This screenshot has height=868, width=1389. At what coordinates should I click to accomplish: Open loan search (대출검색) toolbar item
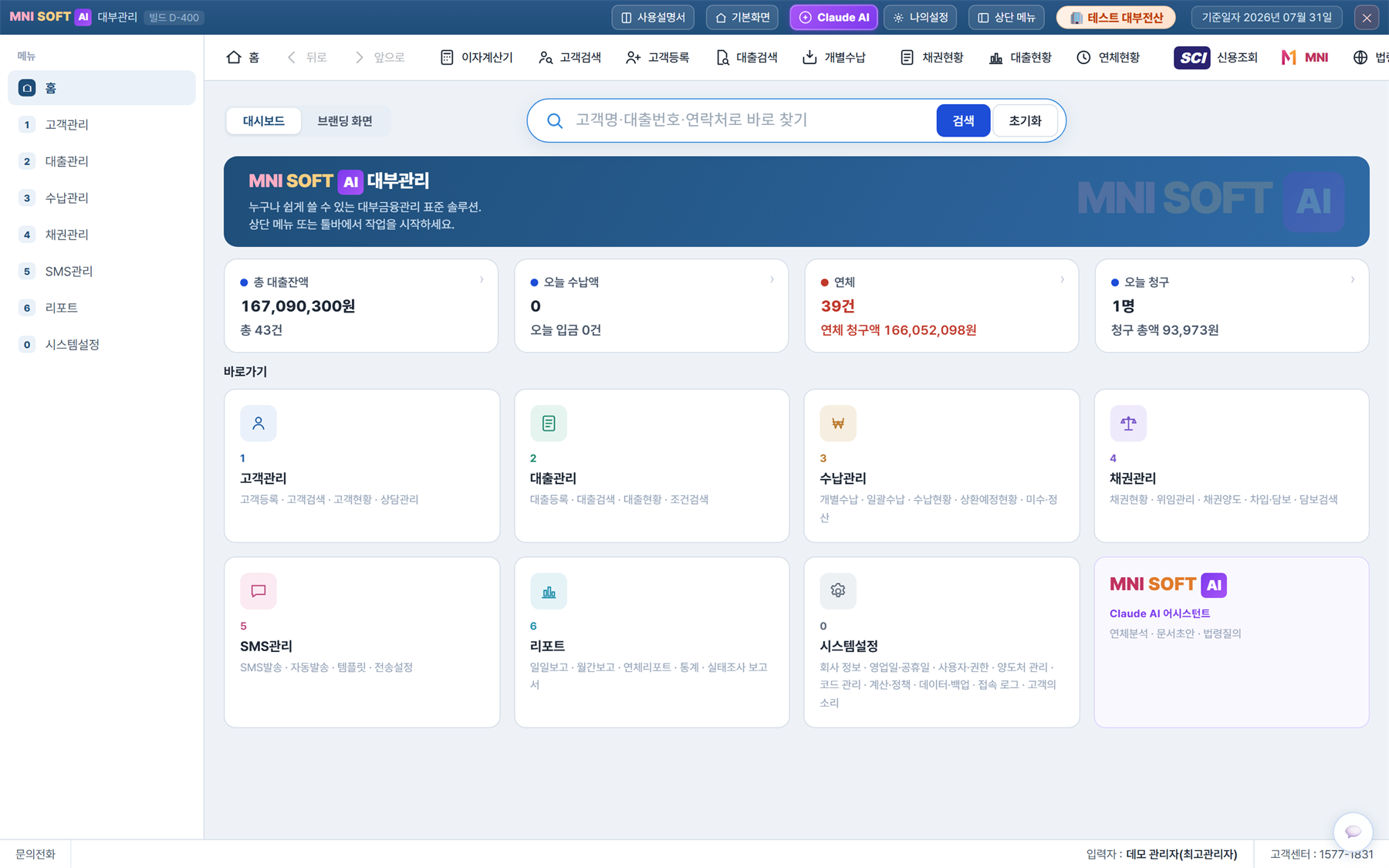(x=746, y=57)
